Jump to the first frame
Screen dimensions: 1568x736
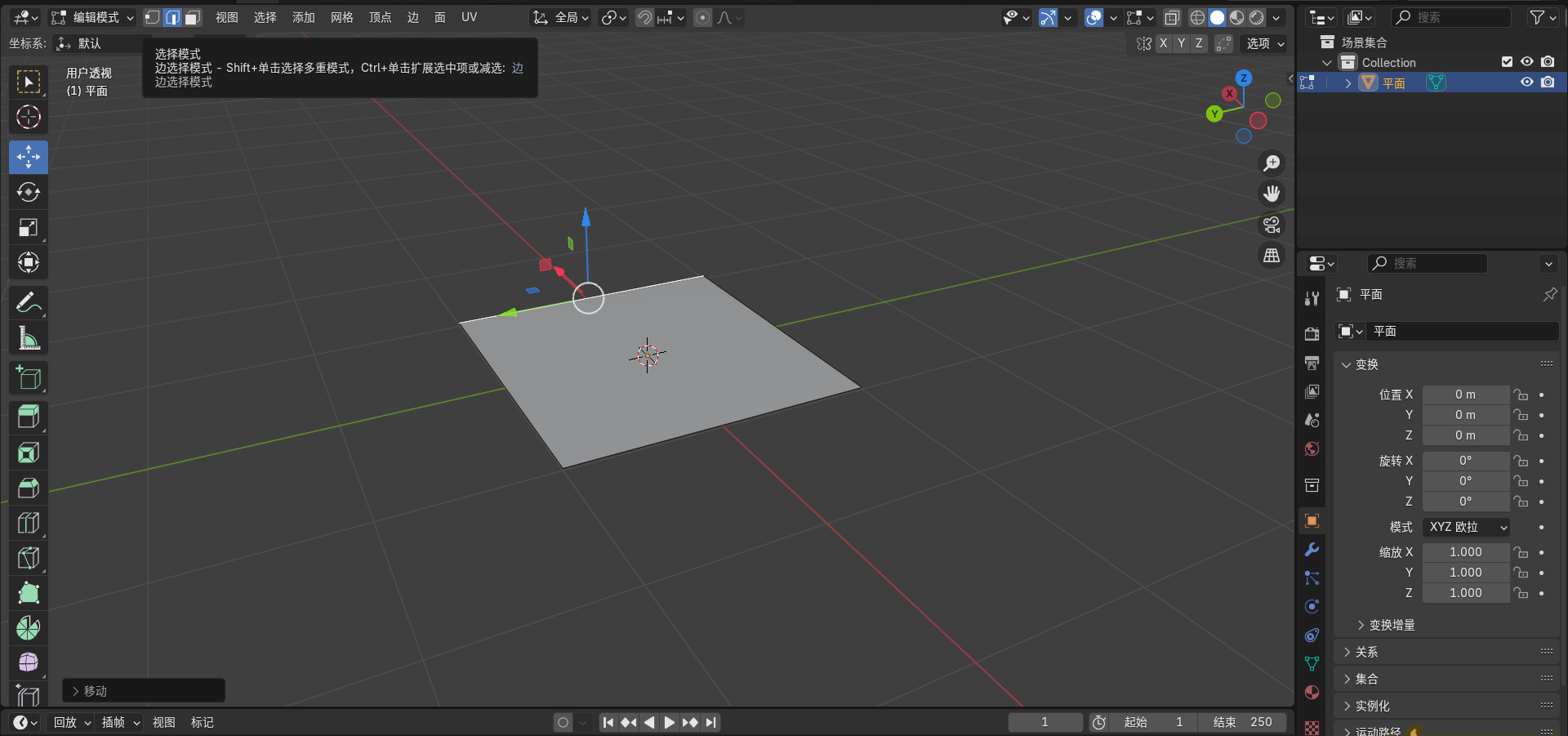[x=608, y=722]
